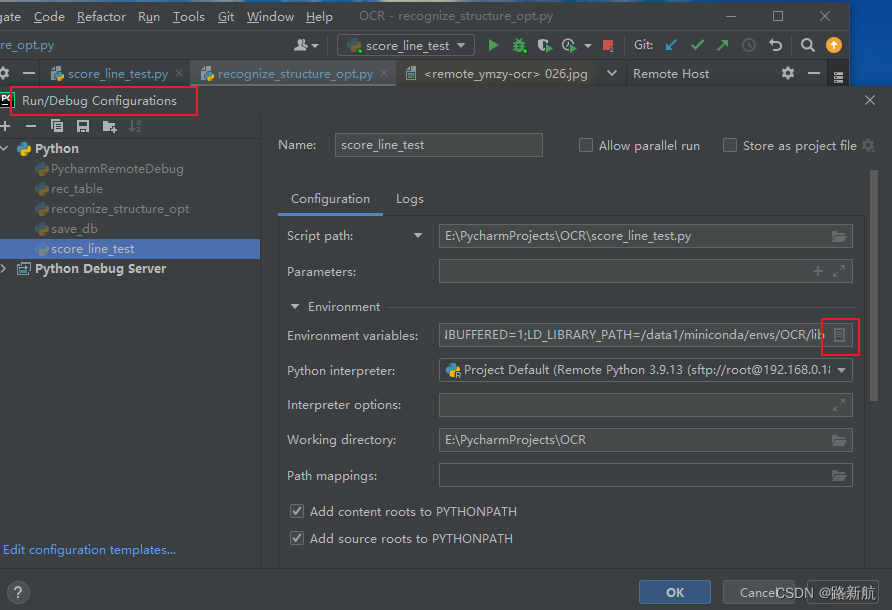Screen dimensions: 892x610
Task: Switch to score_line_test.py editor tab
Action: point(117,73)
